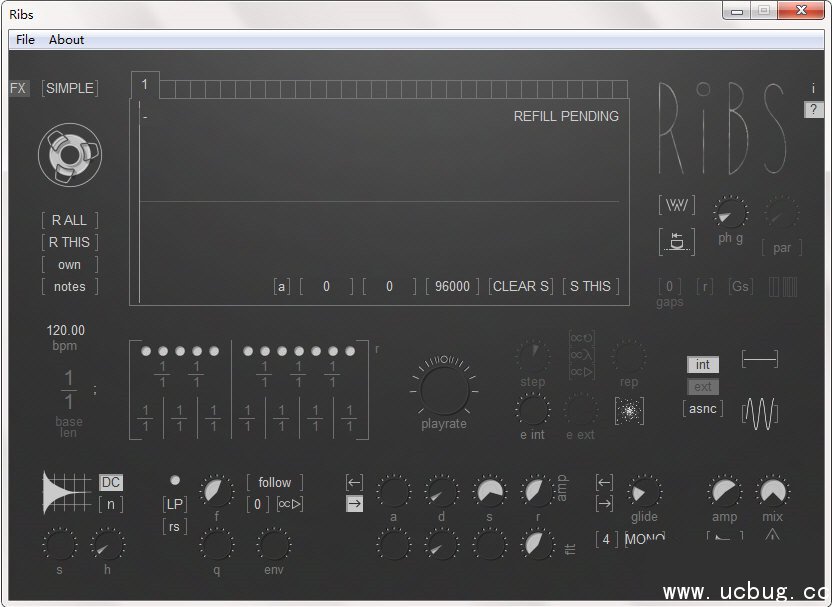The height and width of the screenshot is (607, 833).
Task: Click the tape reel icon
Action: 69,154
